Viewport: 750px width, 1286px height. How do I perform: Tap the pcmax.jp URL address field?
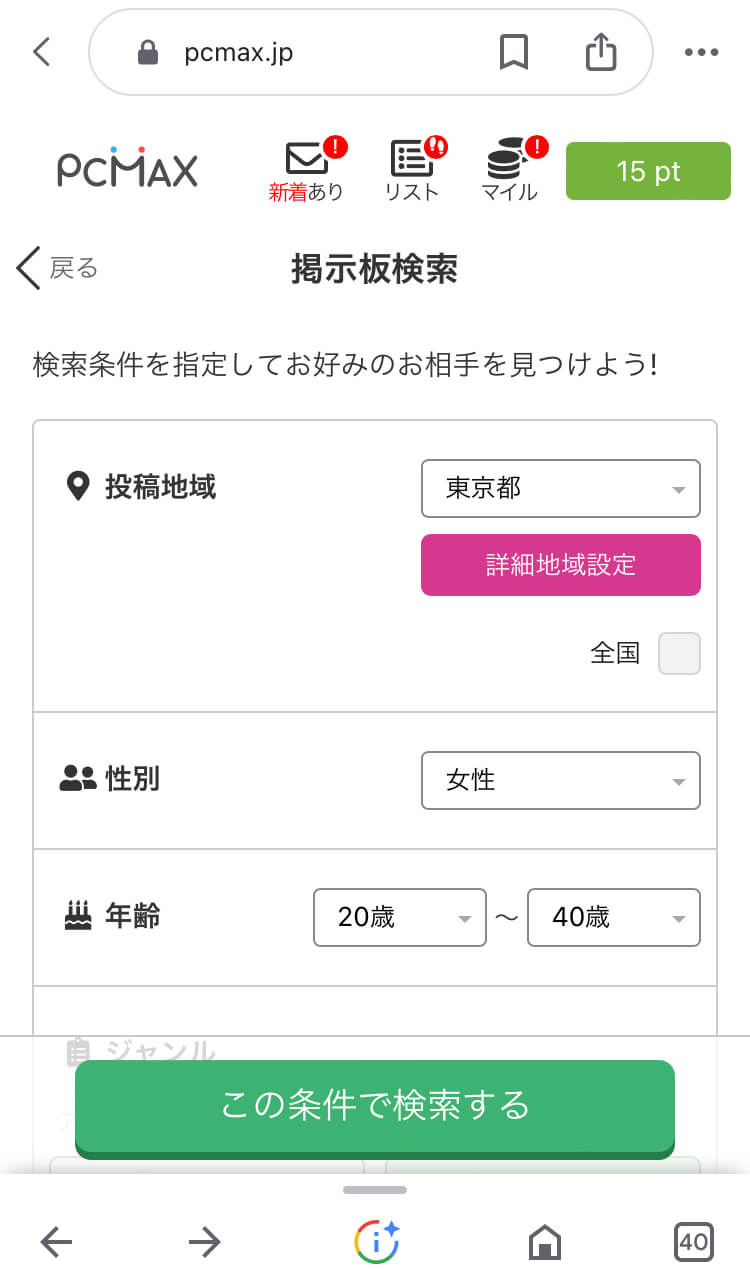pyautogui.click(x=300, y=52)
